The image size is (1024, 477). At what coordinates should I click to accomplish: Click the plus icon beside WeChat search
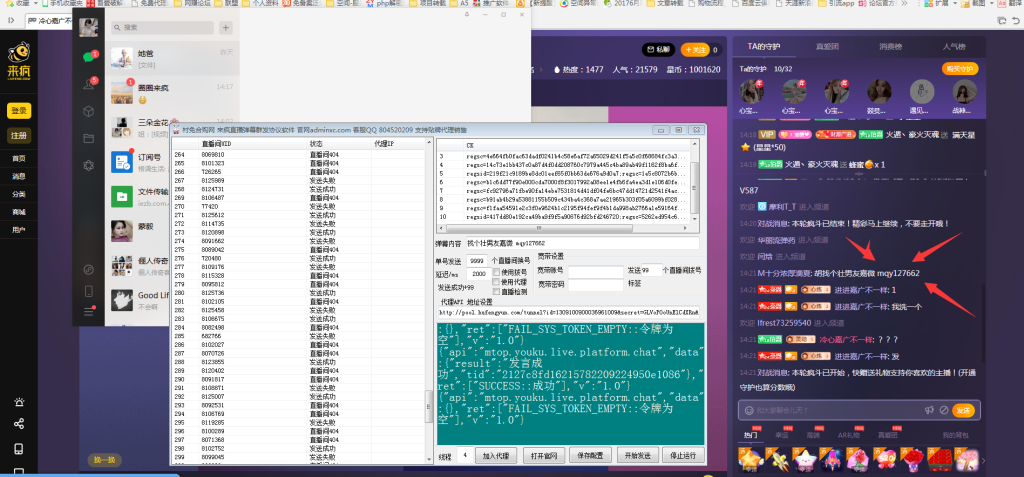[227, 28]
